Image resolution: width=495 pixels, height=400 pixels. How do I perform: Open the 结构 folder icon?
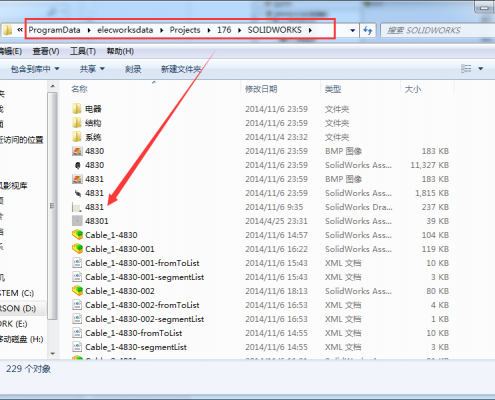[77, 123]
